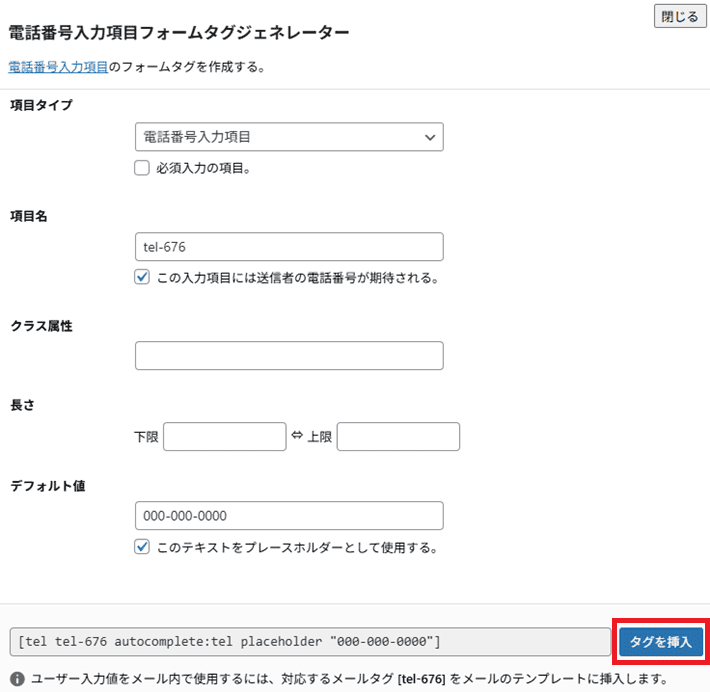Click the 電話番号入力項目フォームタグジェネレーター heading

tap(179, 33)
